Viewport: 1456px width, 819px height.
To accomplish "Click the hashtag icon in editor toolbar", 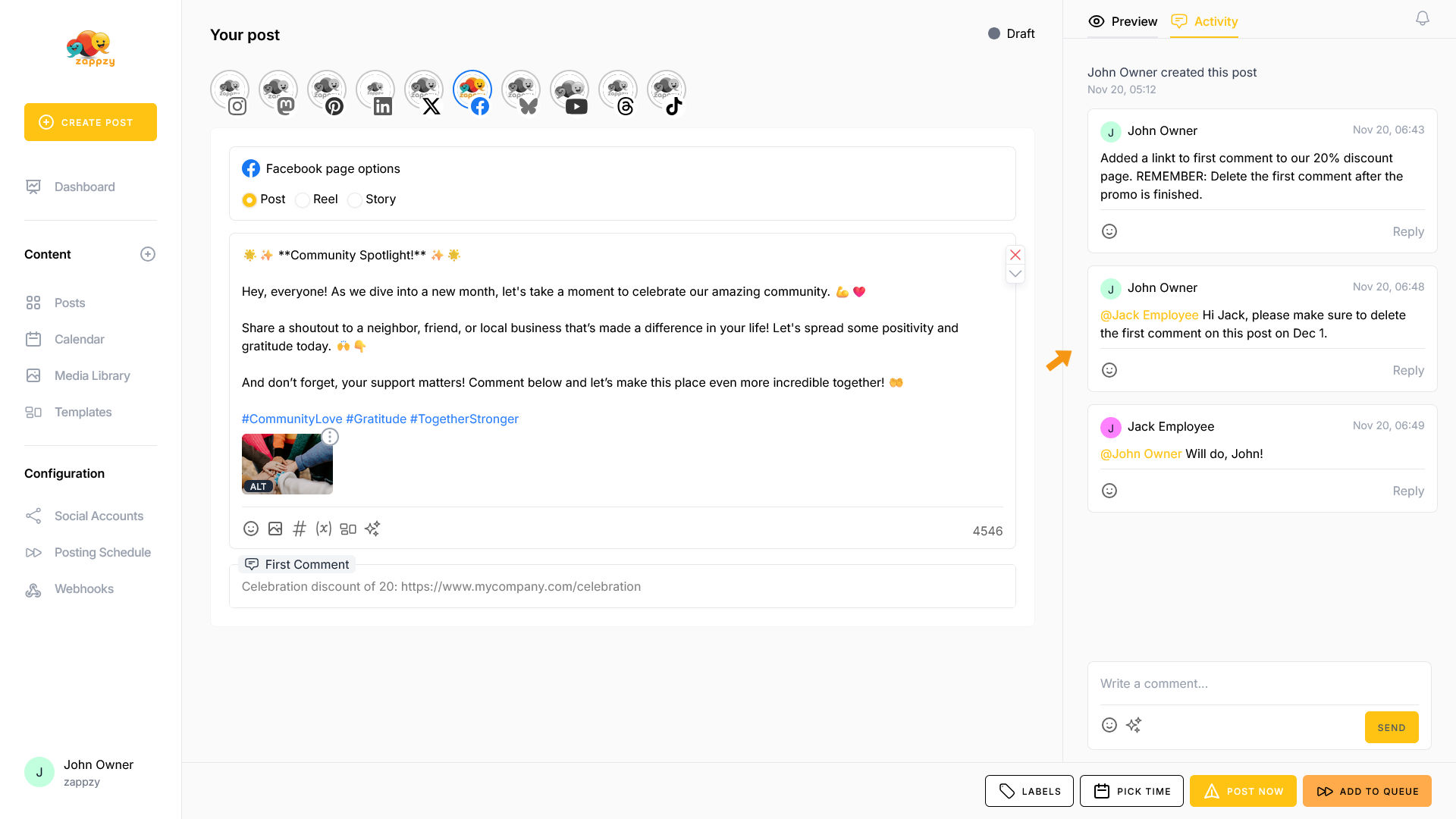I will point(300,529).
